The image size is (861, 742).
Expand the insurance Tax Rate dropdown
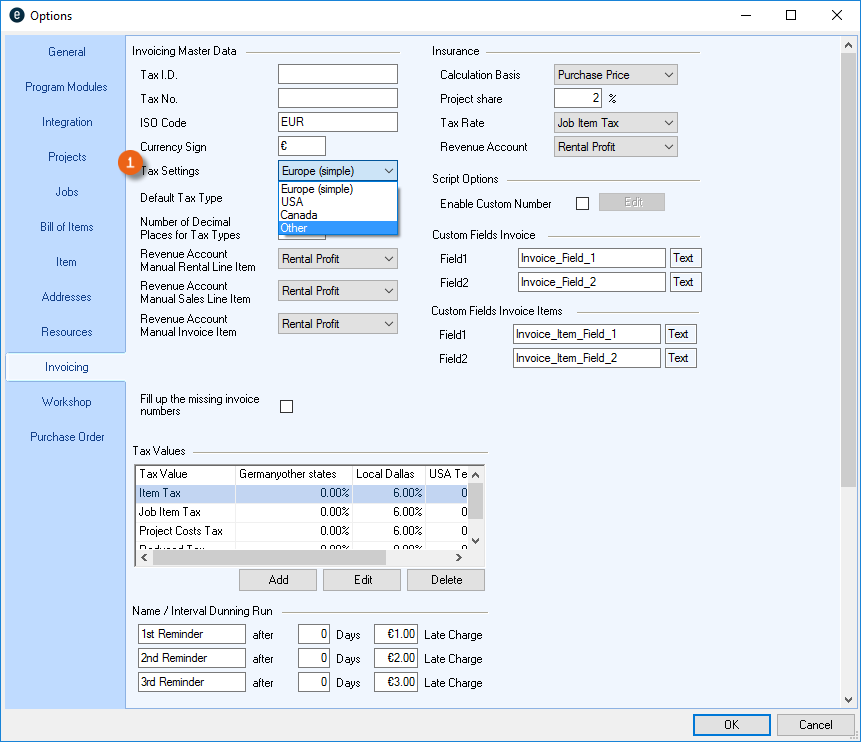click(615, 123)
